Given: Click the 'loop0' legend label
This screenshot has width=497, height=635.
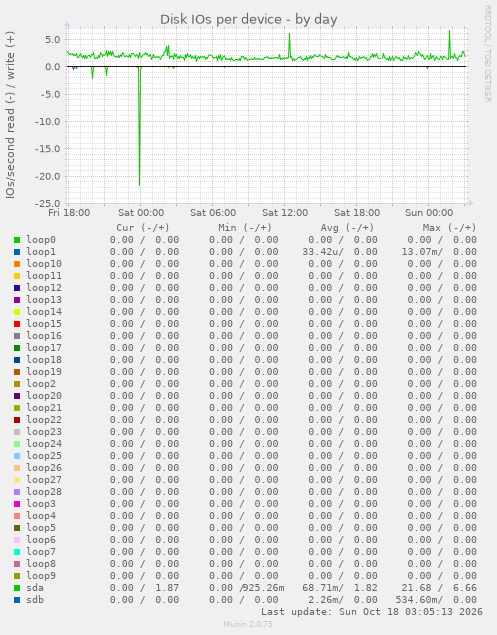Looking at the screenshot, I should (41, 240).
